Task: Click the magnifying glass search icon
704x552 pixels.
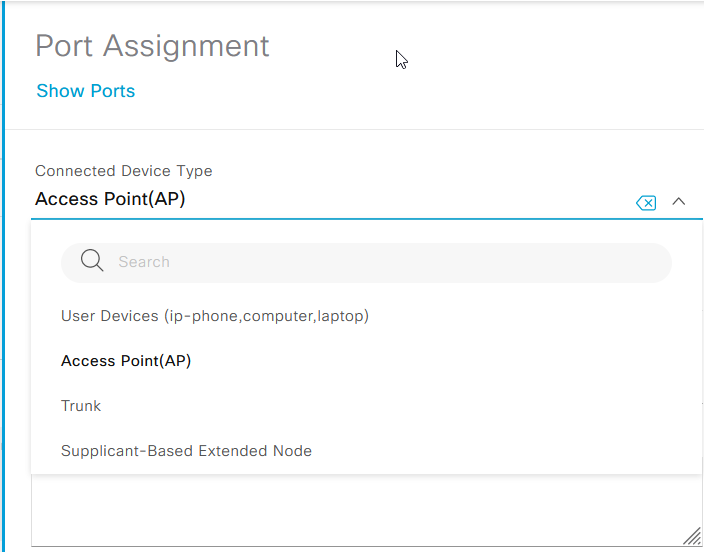Action: point(92,261)
